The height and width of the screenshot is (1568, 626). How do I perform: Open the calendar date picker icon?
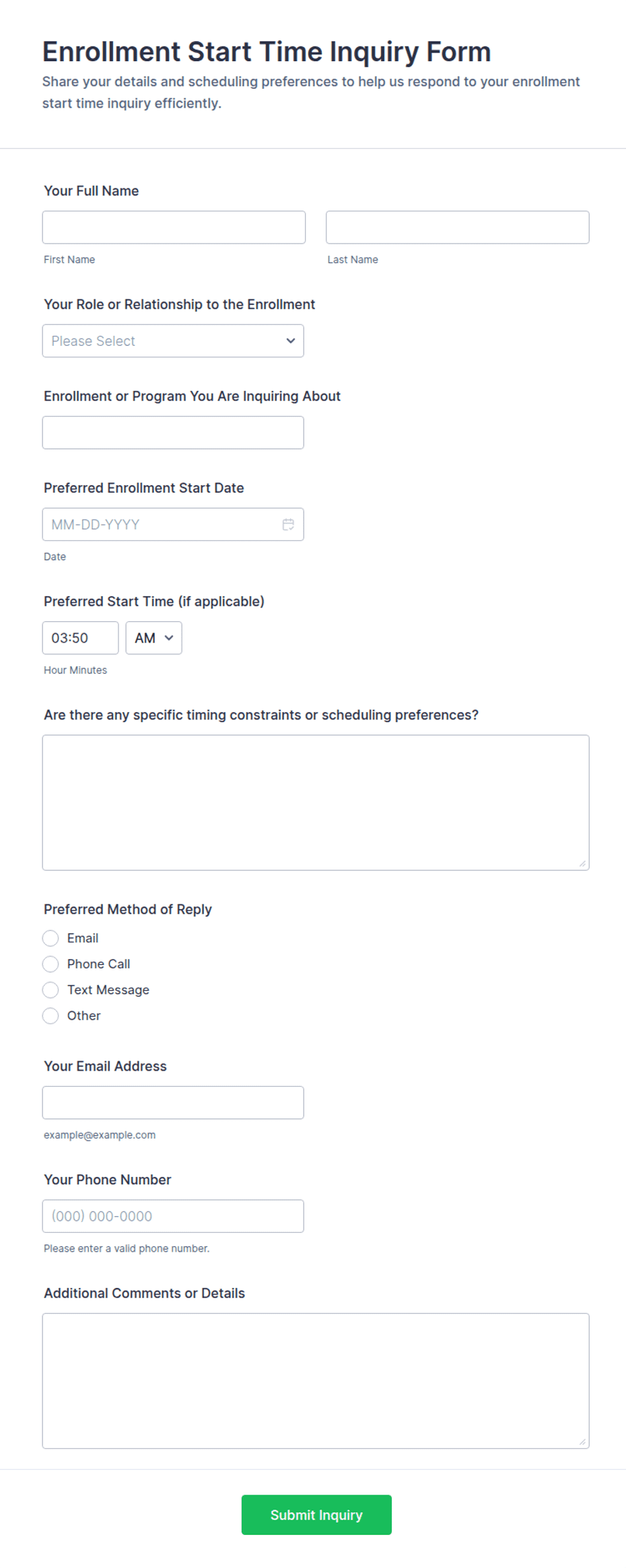[x=288, y=524]
